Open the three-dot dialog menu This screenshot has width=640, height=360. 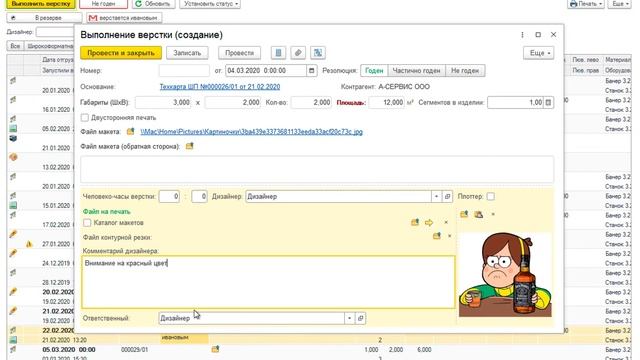point(522,35)
